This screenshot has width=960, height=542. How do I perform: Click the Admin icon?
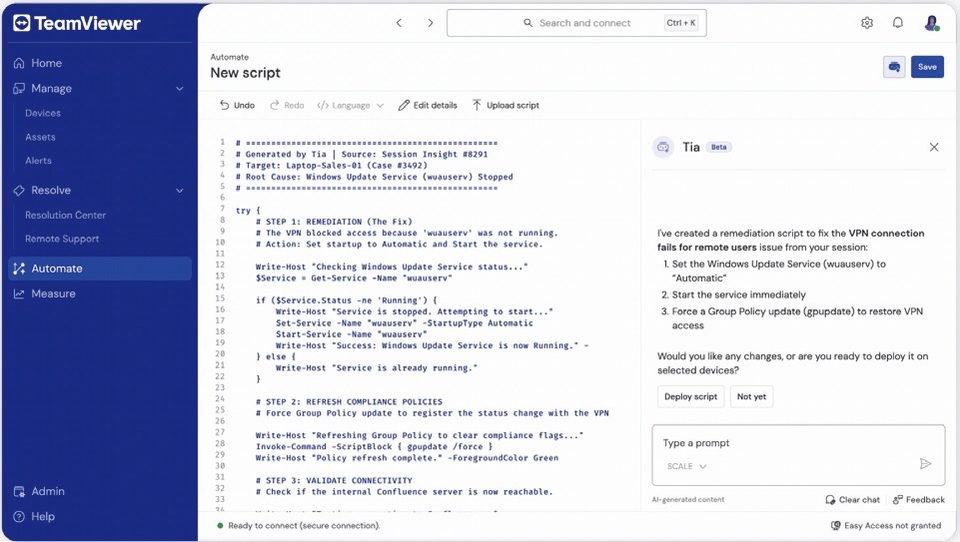pyautogui.click(x=19, y=491)
